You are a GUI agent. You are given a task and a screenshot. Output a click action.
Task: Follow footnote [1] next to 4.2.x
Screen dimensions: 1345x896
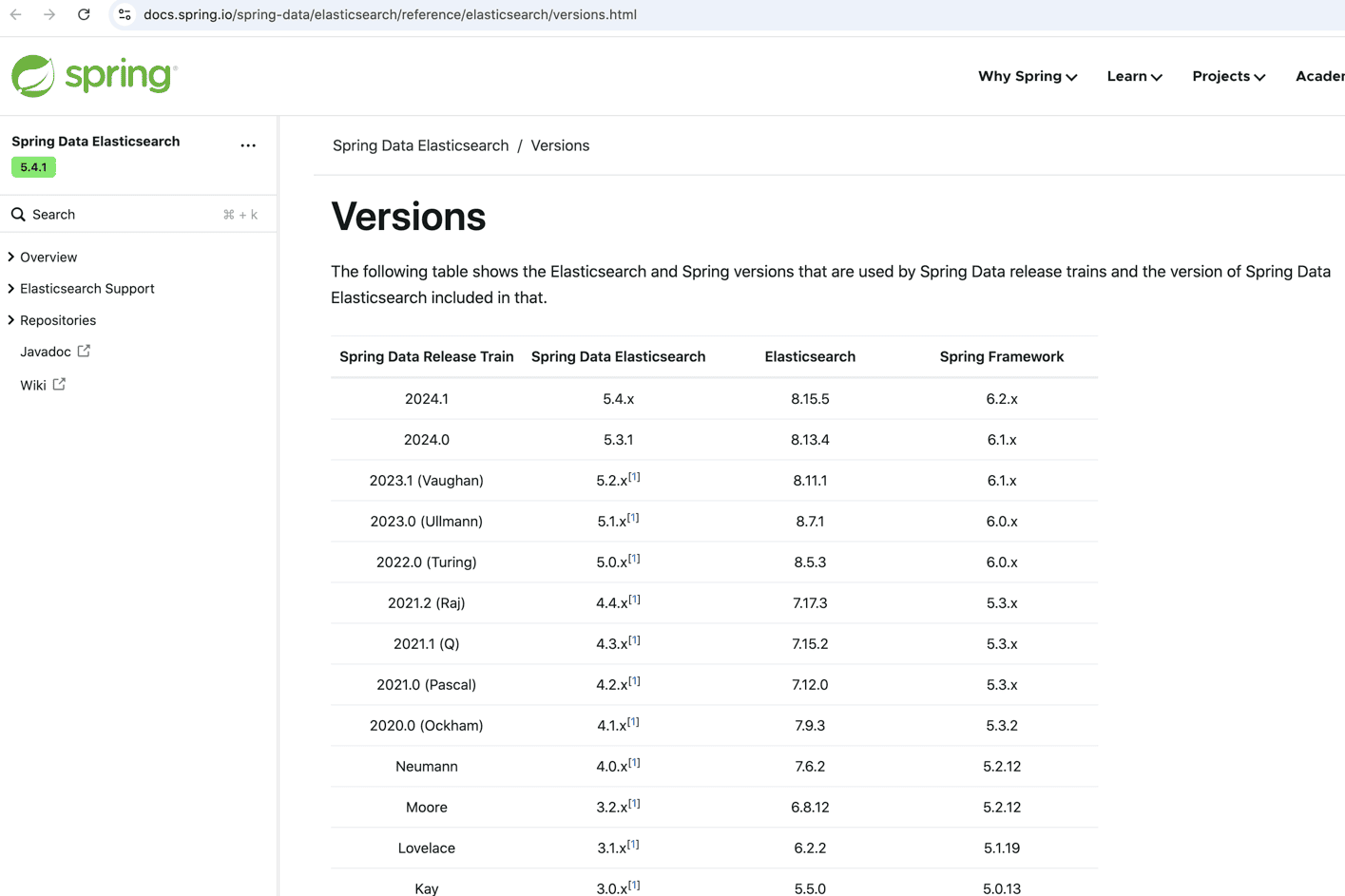[x=634, y=681]
